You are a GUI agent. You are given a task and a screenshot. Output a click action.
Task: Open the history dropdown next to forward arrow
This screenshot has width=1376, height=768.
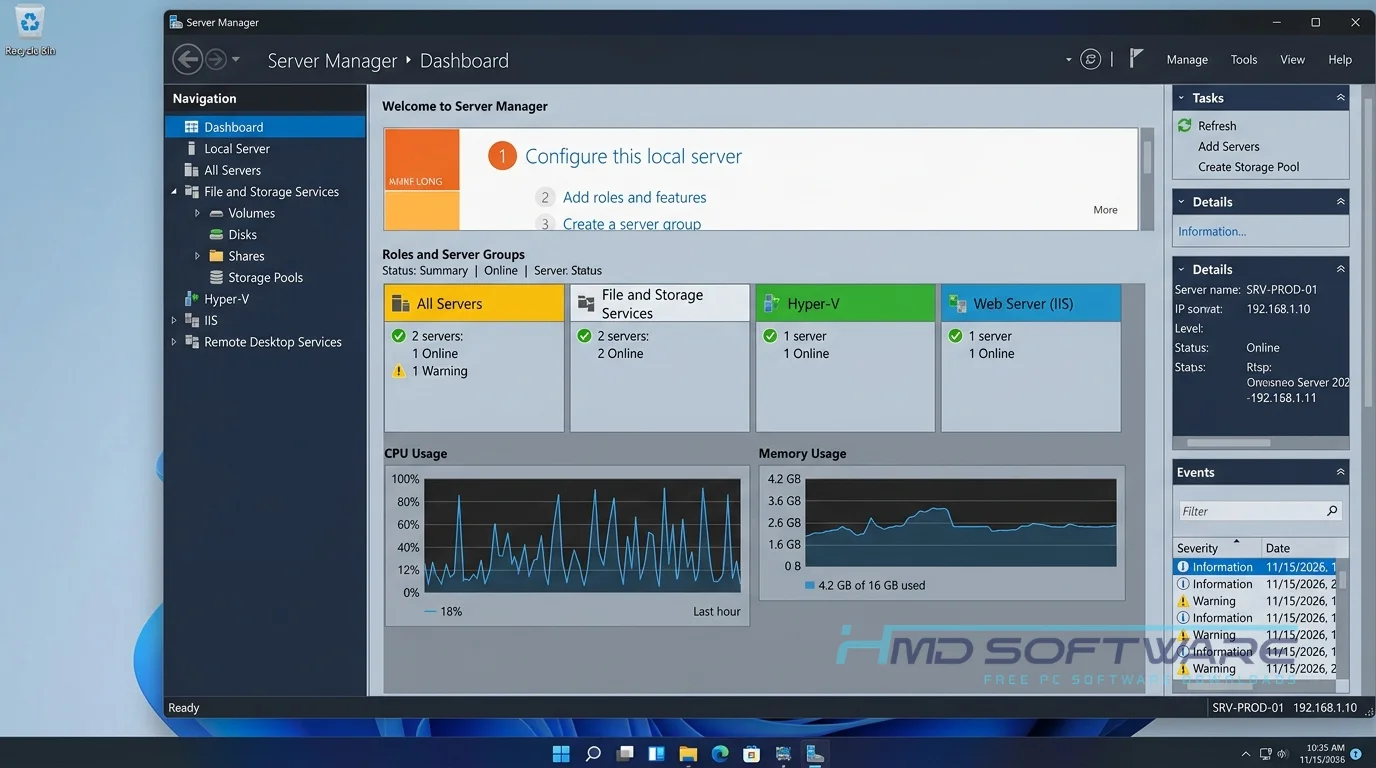(236, 60)
